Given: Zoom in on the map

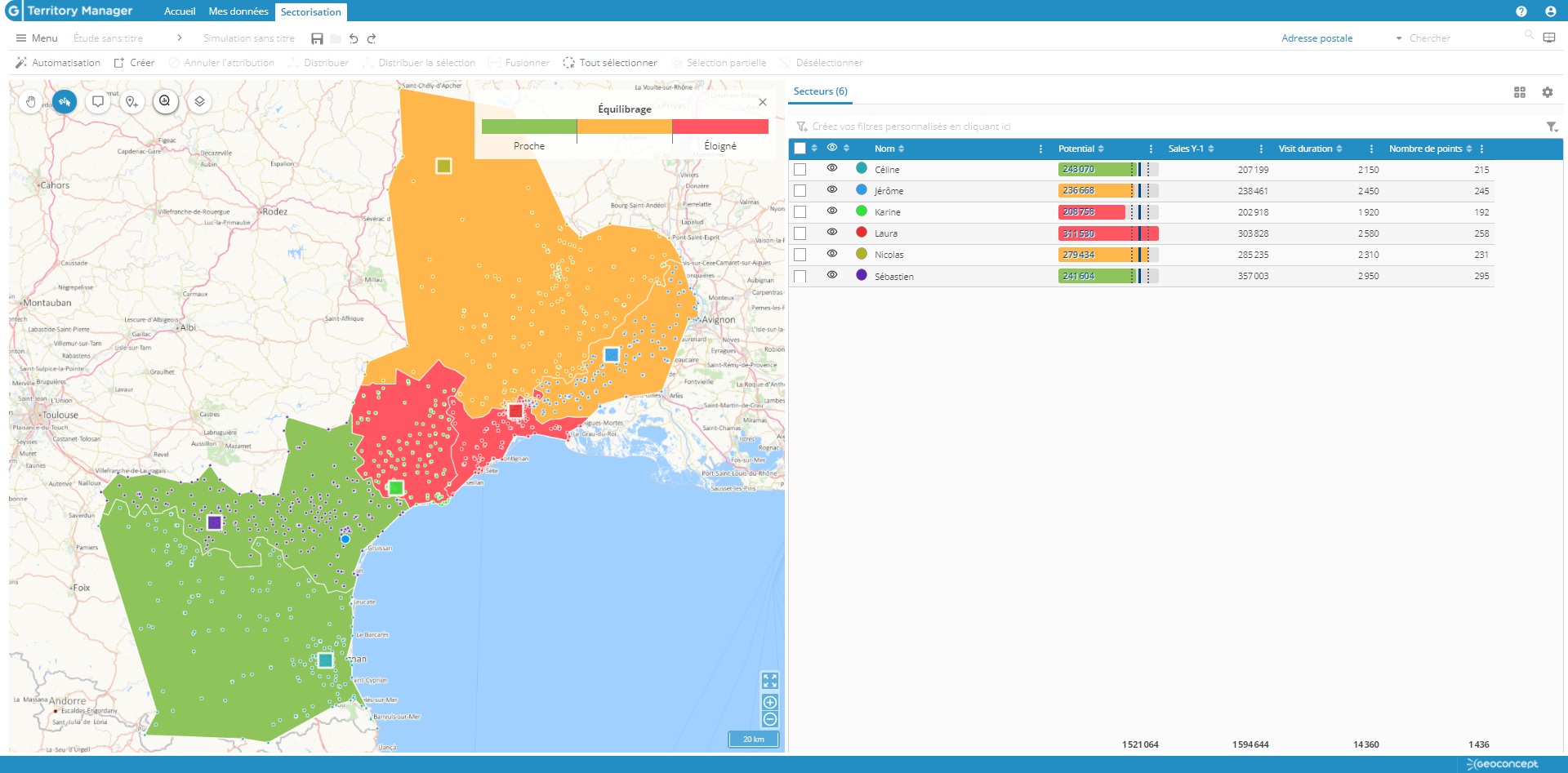Looking at the screenshot, I should tap(769, 702).
